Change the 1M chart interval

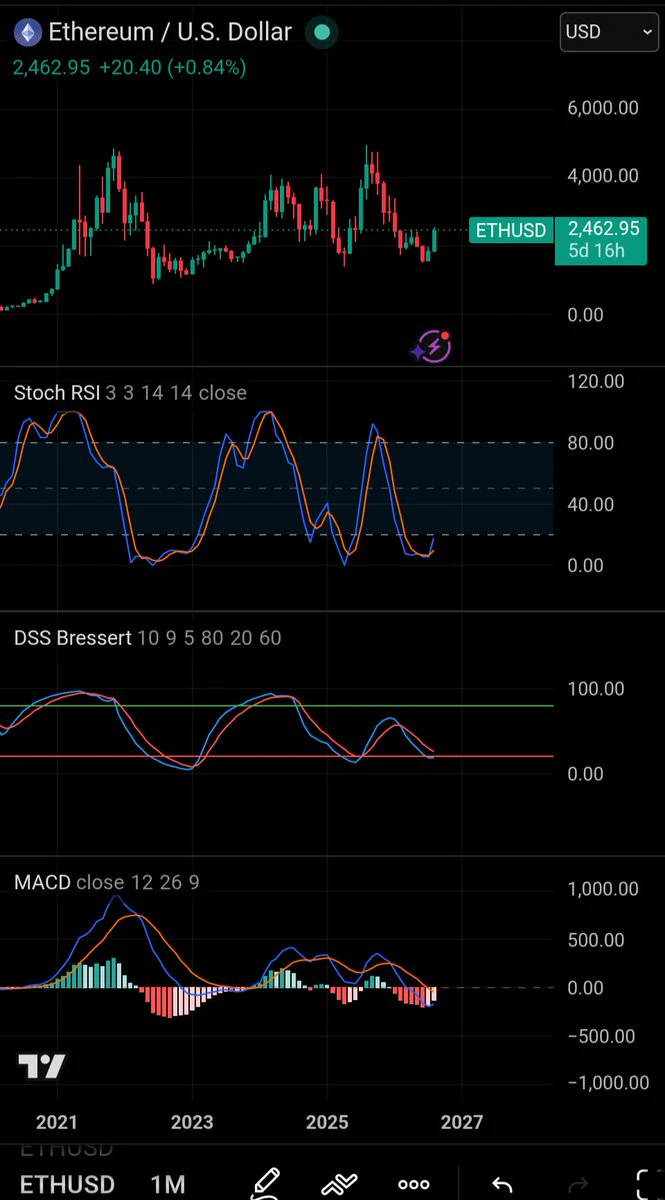[x=168, y=1186]
